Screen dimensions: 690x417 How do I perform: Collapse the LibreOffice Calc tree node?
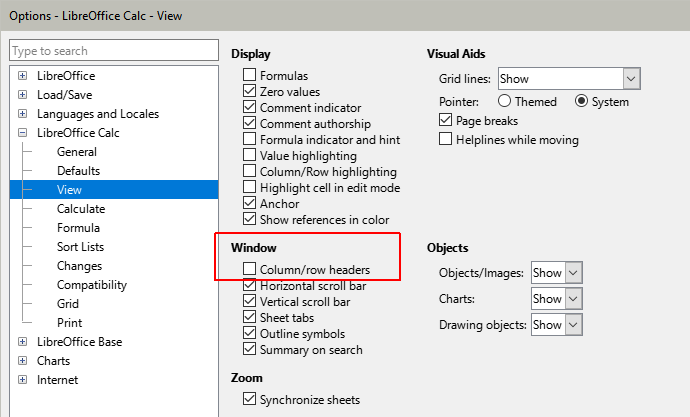coord(22,133)
